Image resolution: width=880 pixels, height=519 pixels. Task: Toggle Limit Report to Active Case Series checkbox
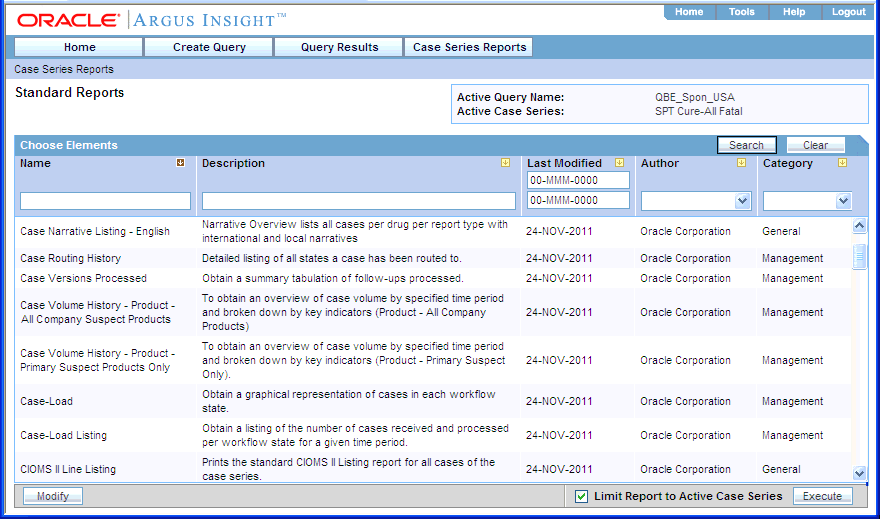pos(581,497)
